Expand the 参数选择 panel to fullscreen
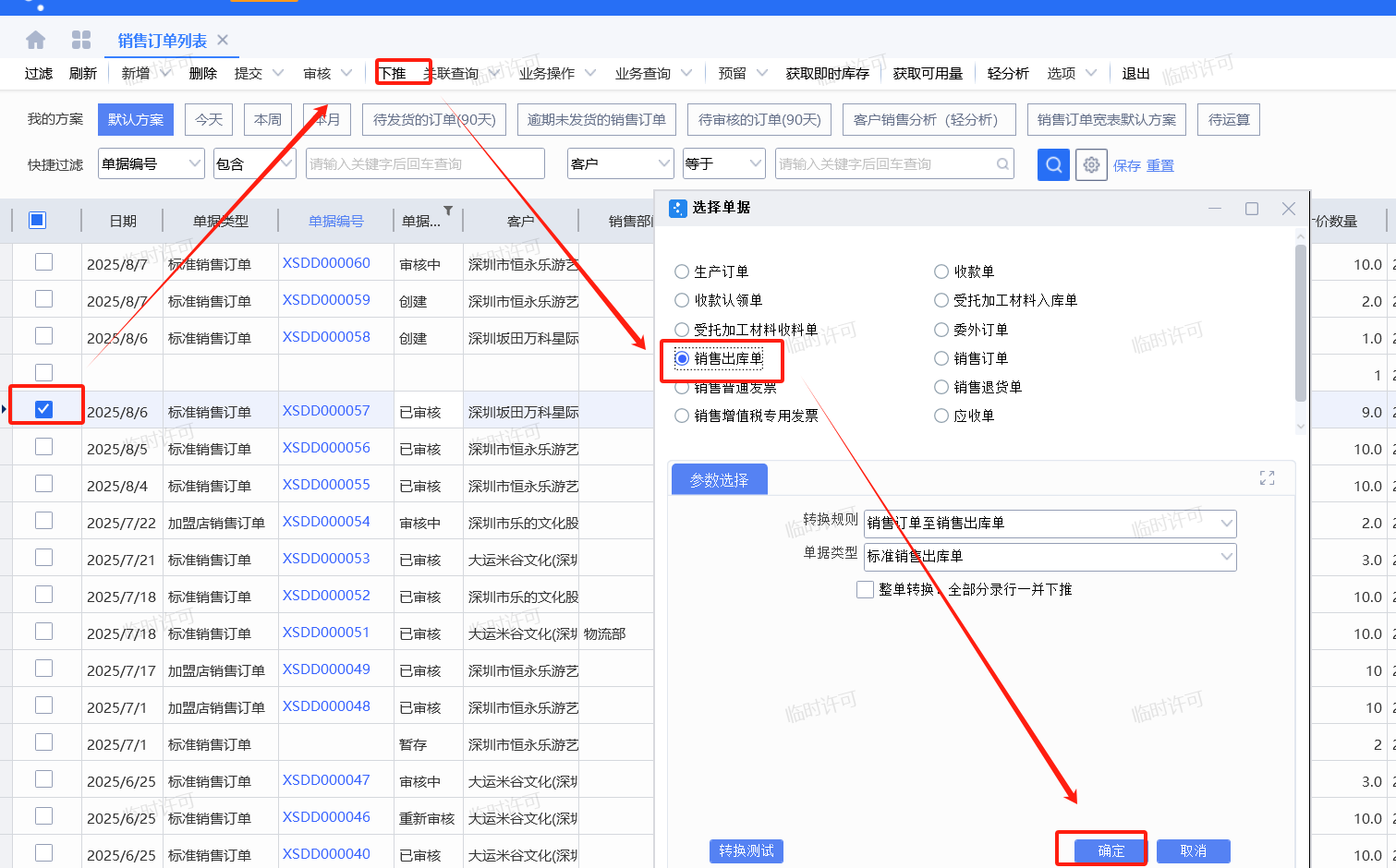 pos(1267,478)
